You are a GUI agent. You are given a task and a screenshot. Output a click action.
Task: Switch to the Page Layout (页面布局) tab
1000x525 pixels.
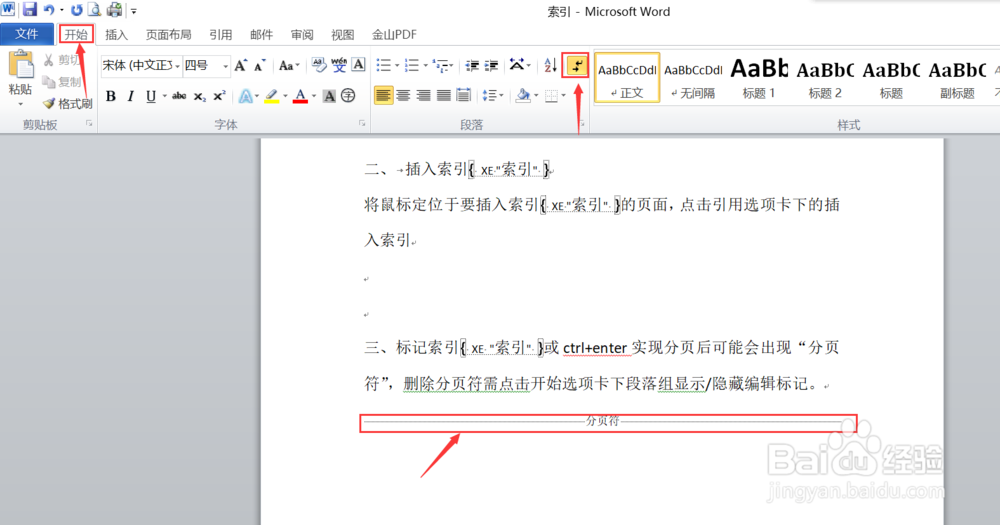point(168,34)
